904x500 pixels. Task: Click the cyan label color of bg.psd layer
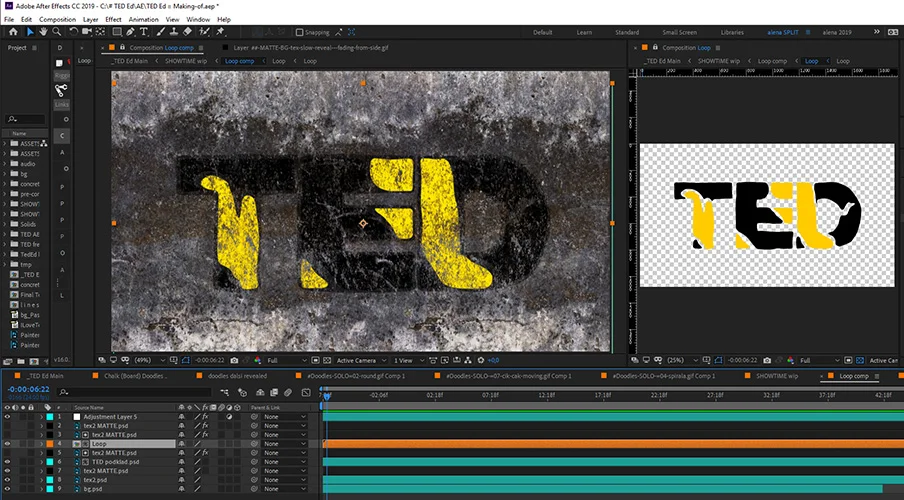50,488
